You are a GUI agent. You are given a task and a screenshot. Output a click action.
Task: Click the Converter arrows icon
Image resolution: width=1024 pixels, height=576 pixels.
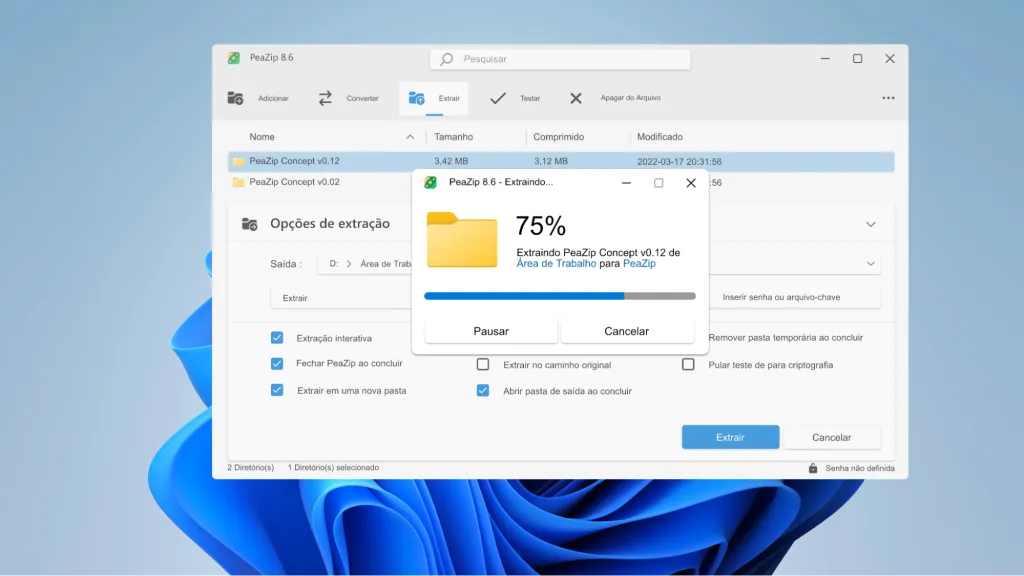(x=325, y=98)
